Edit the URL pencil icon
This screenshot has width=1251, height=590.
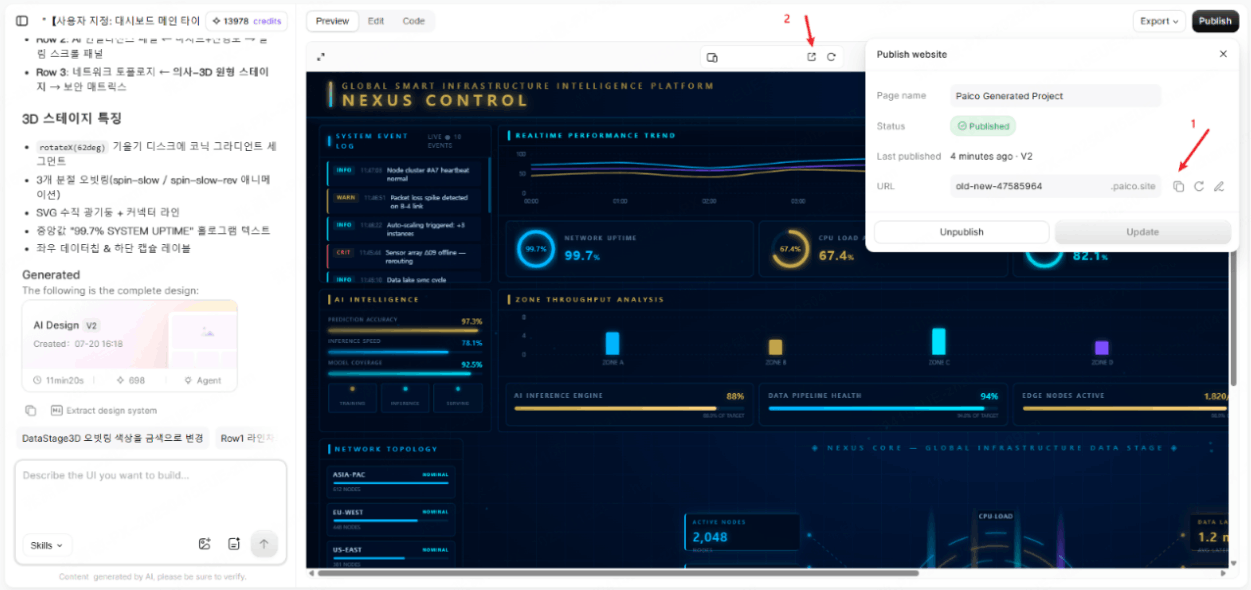coord(1219,186)
